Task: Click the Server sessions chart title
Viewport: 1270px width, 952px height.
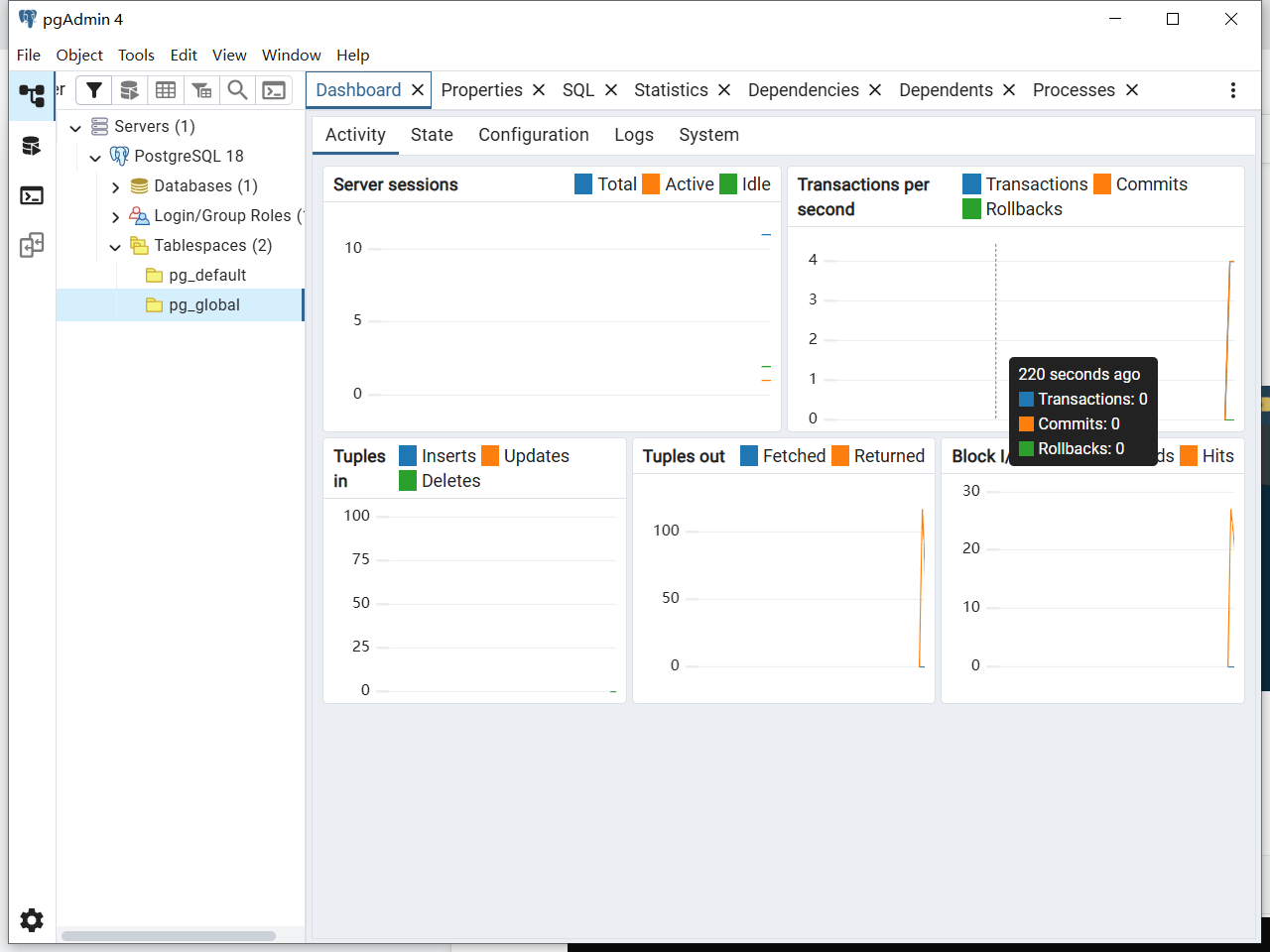Action: pos(396,184)
